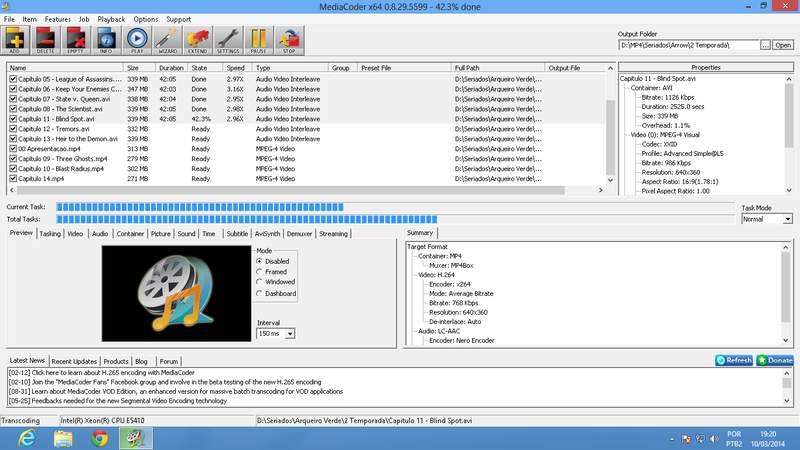Viewport: 800px width, 450px height.
Task: Click news about H.265 encoding with MediaCoder
Action: click(x=102, y=373)
